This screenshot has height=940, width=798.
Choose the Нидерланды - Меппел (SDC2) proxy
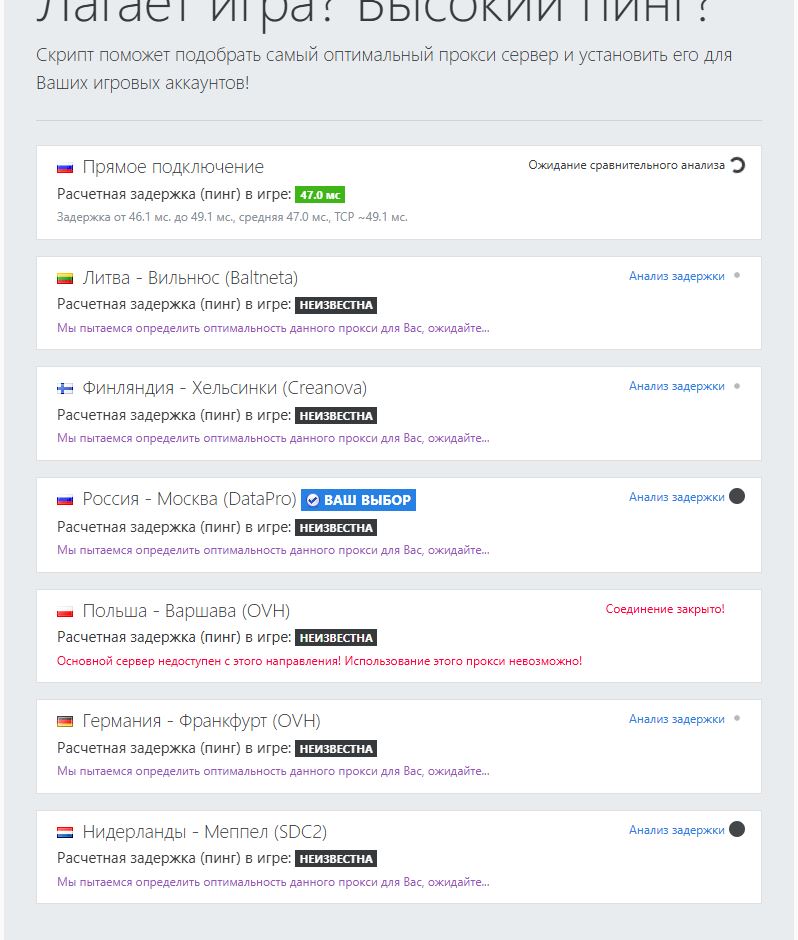coord(204,832)
